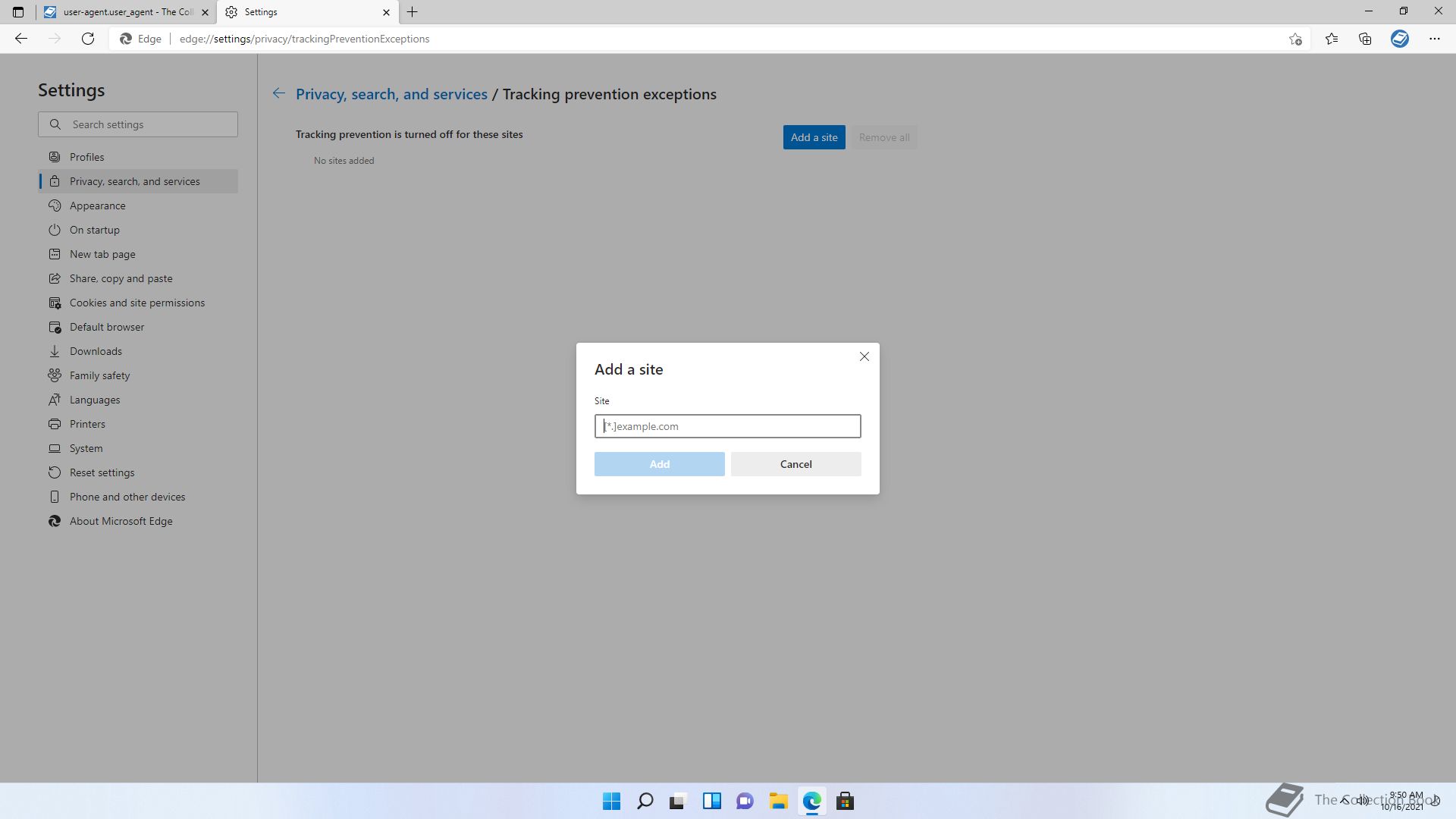Open Chat app on taskbar
Viewport: 1456px width, 819px height.
[745, 801]
